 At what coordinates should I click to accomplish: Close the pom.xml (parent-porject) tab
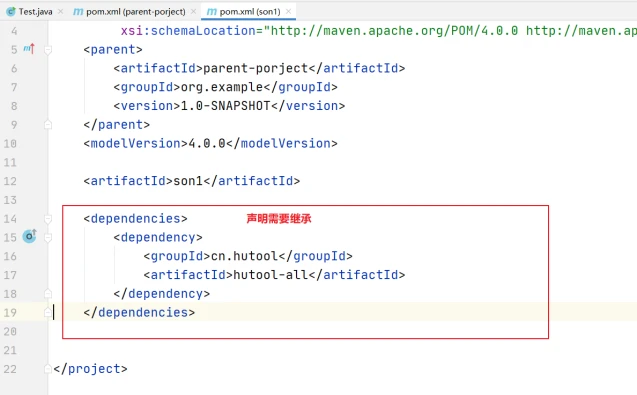(x=194, y=11)
